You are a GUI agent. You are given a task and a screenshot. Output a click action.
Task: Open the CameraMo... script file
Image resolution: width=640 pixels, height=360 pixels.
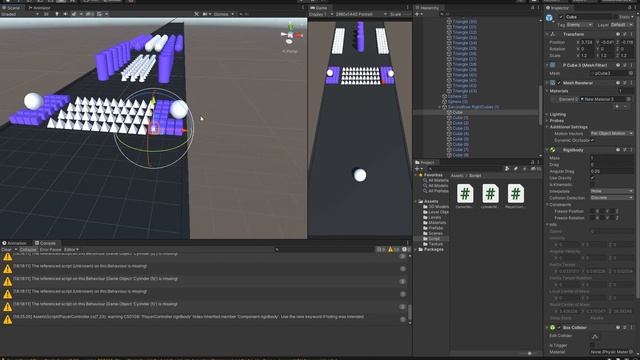465,196
